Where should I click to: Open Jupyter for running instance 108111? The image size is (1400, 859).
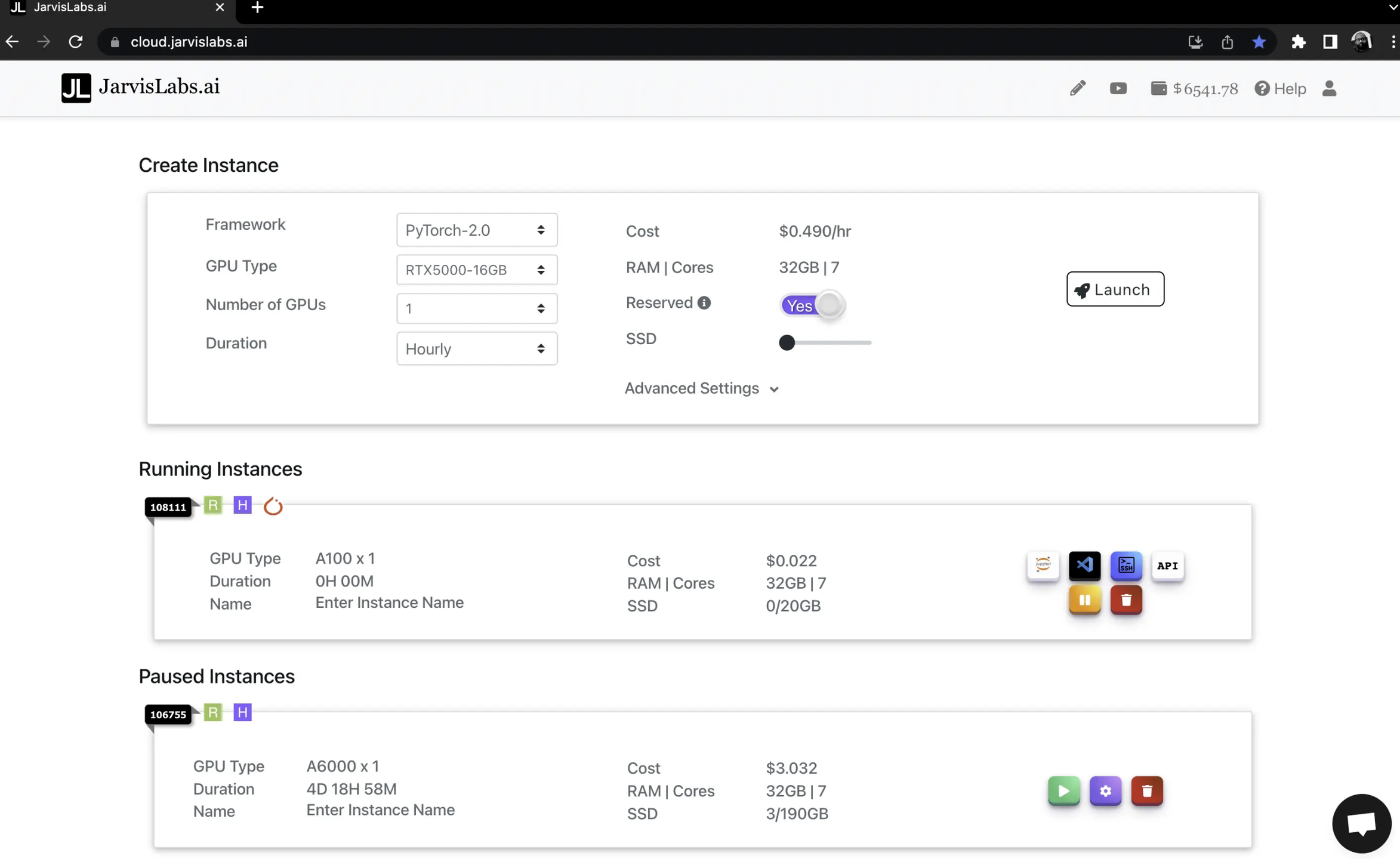[x=1043, y=565]
